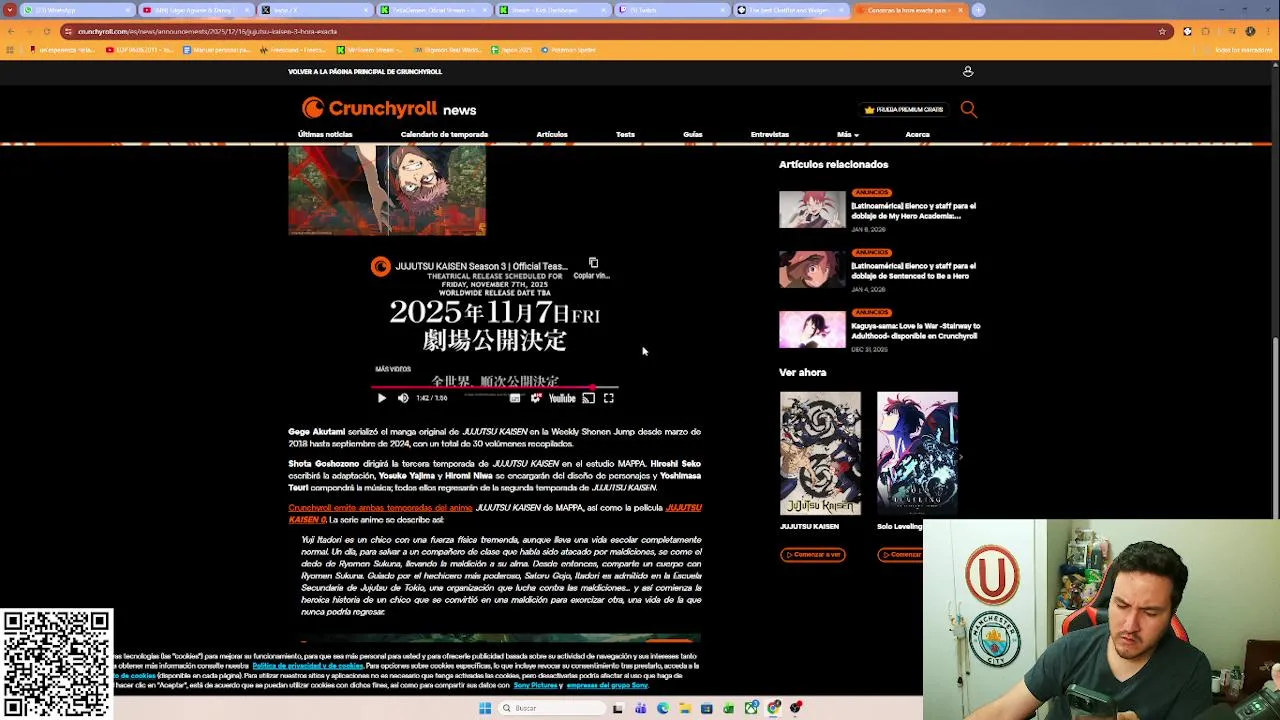The width and height of the screenshot is (1280, 720).
Task: Open the Tests menu item
Action: 625,134
